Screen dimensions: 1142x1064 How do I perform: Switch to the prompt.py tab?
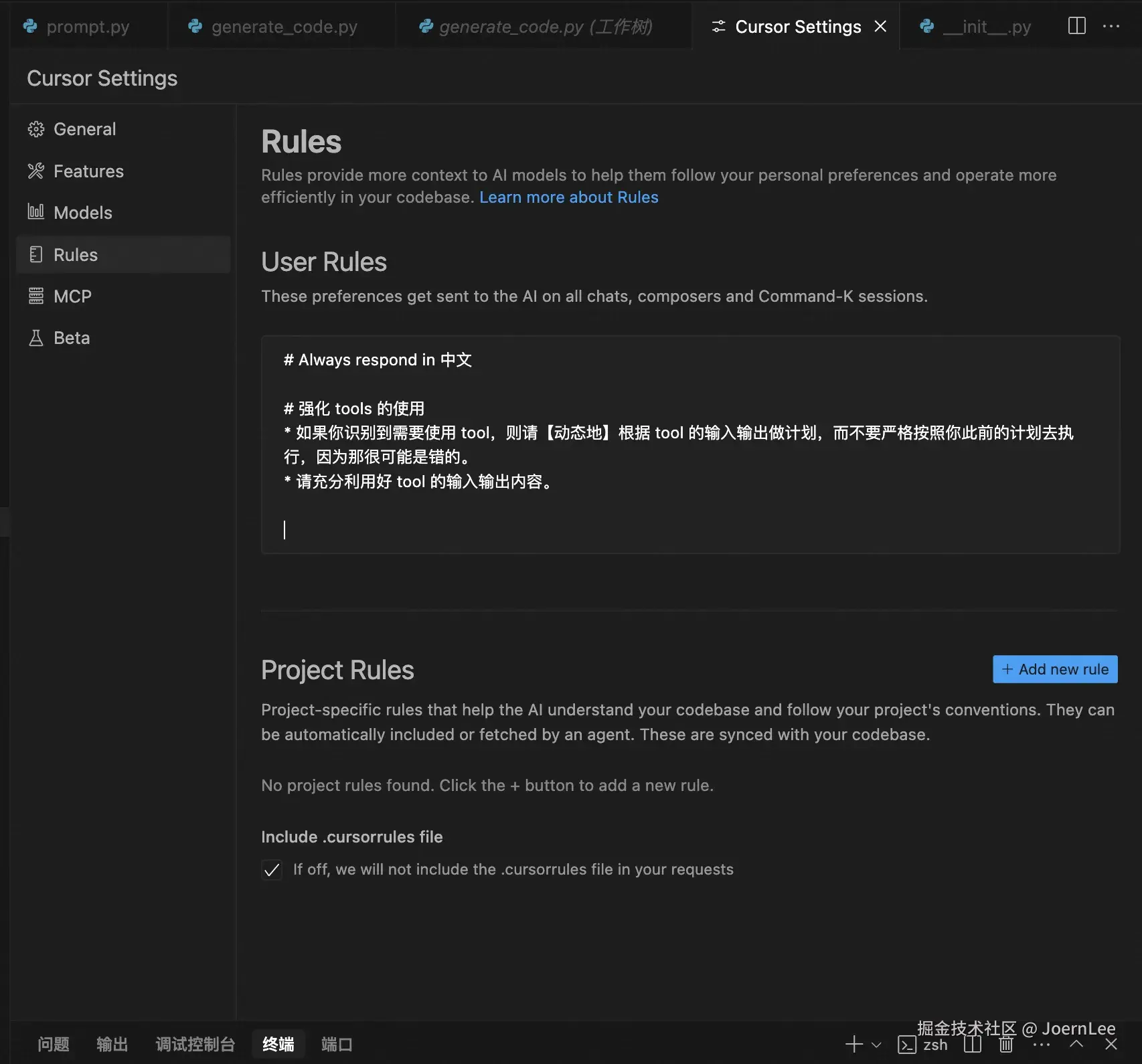tap(88, 27)
